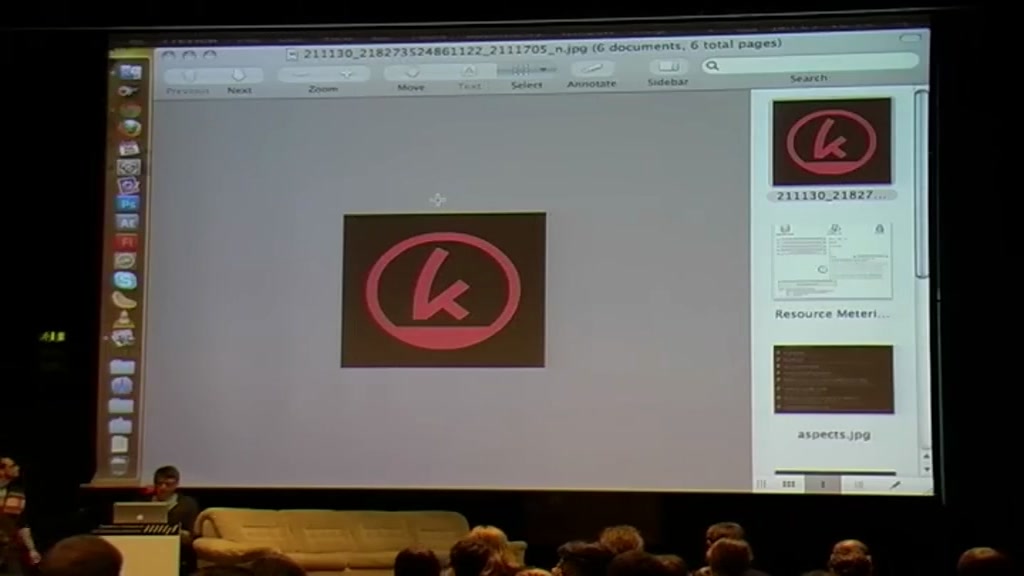Go to the Previous document

point(189,76)
